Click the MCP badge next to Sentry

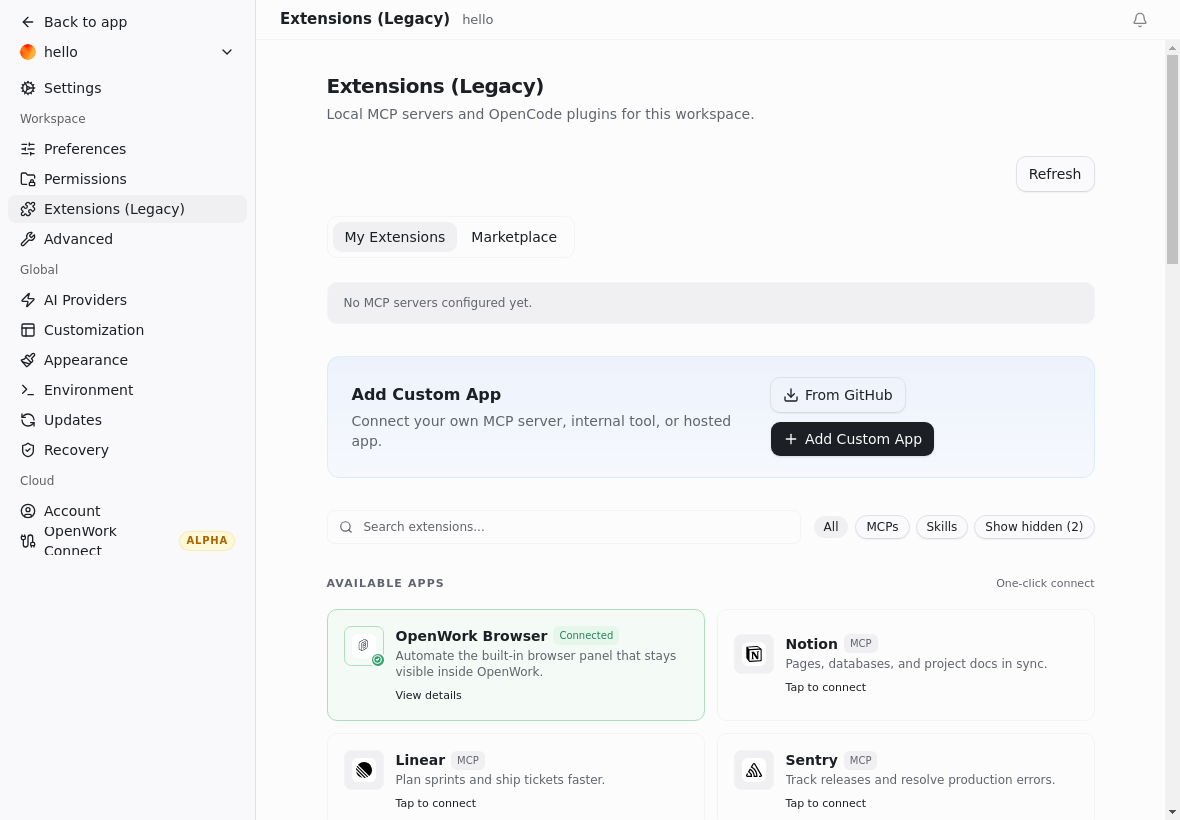[860, 760]
